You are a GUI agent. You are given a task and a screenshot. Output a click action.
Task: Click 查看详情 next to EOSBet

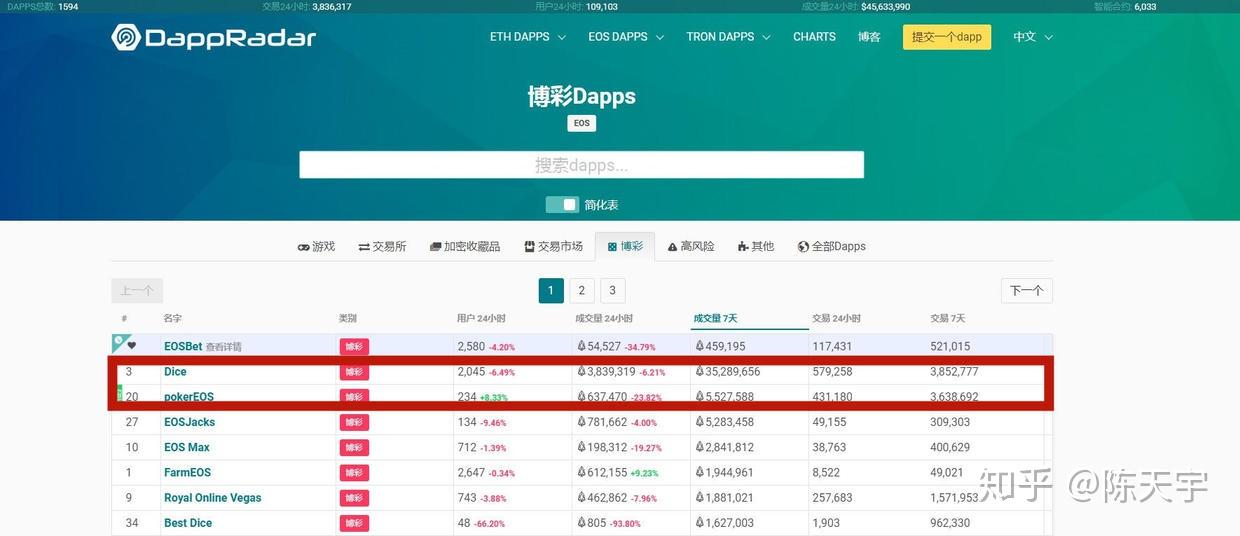pos(224,347)
